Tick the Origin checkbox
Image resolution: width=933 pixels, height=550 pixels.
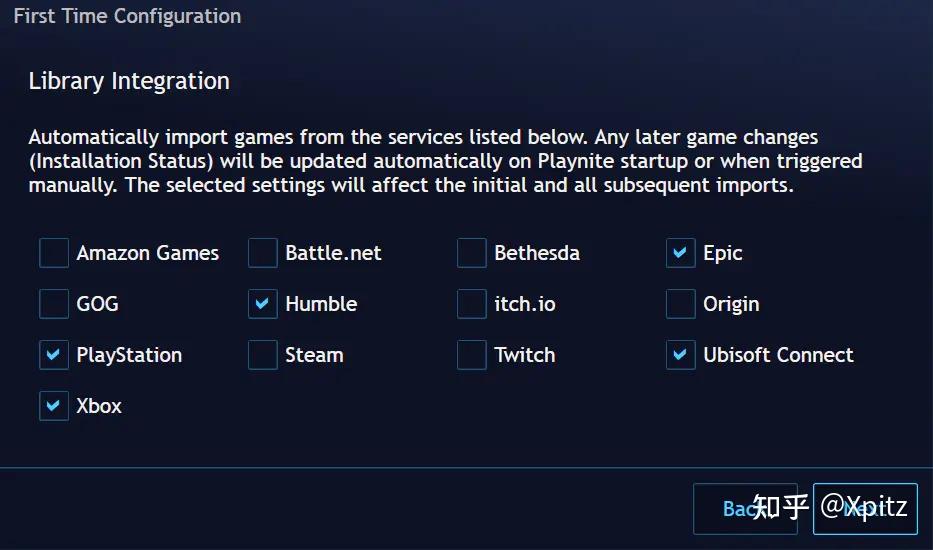681,304
